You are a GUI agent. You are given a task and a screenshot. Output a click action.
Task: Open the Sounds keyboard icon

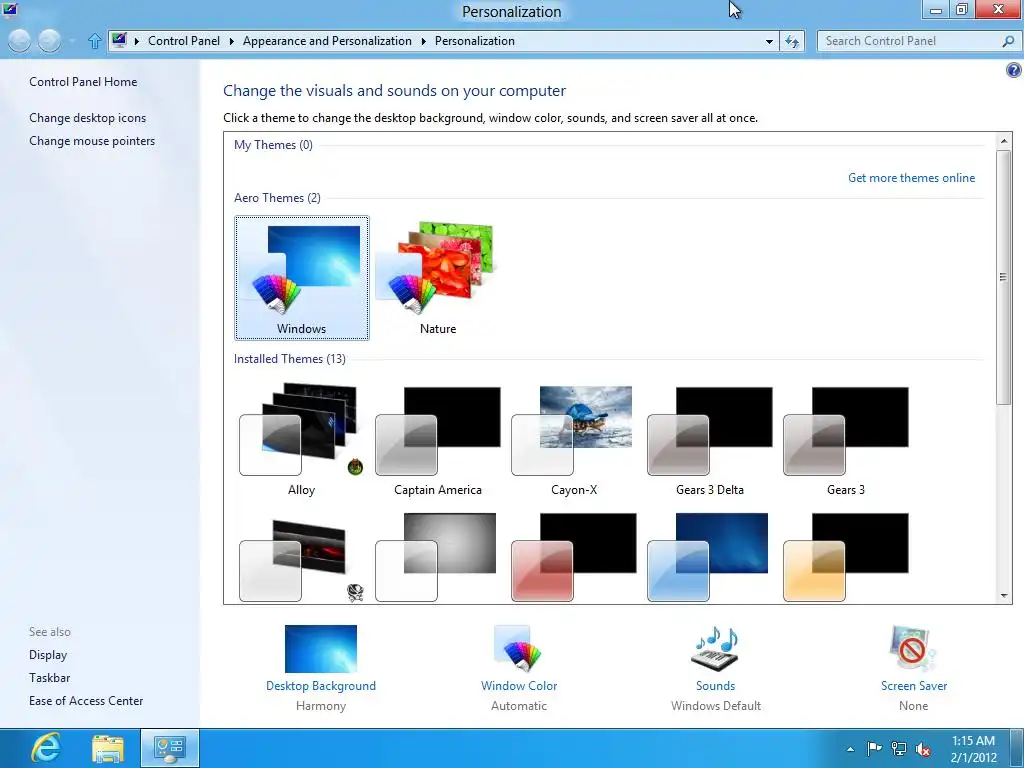coord(715,648)
